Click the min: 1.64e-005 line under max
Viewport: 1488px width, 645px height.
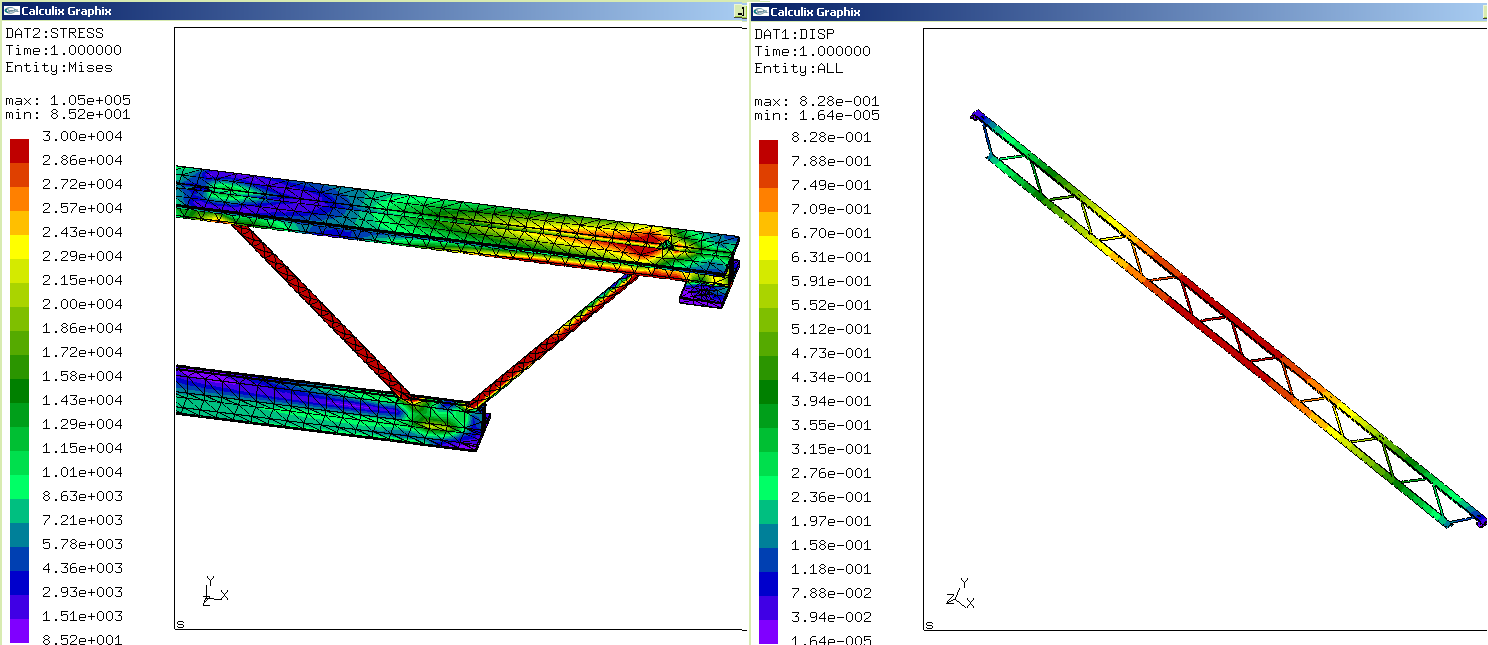tap(816, 115)
